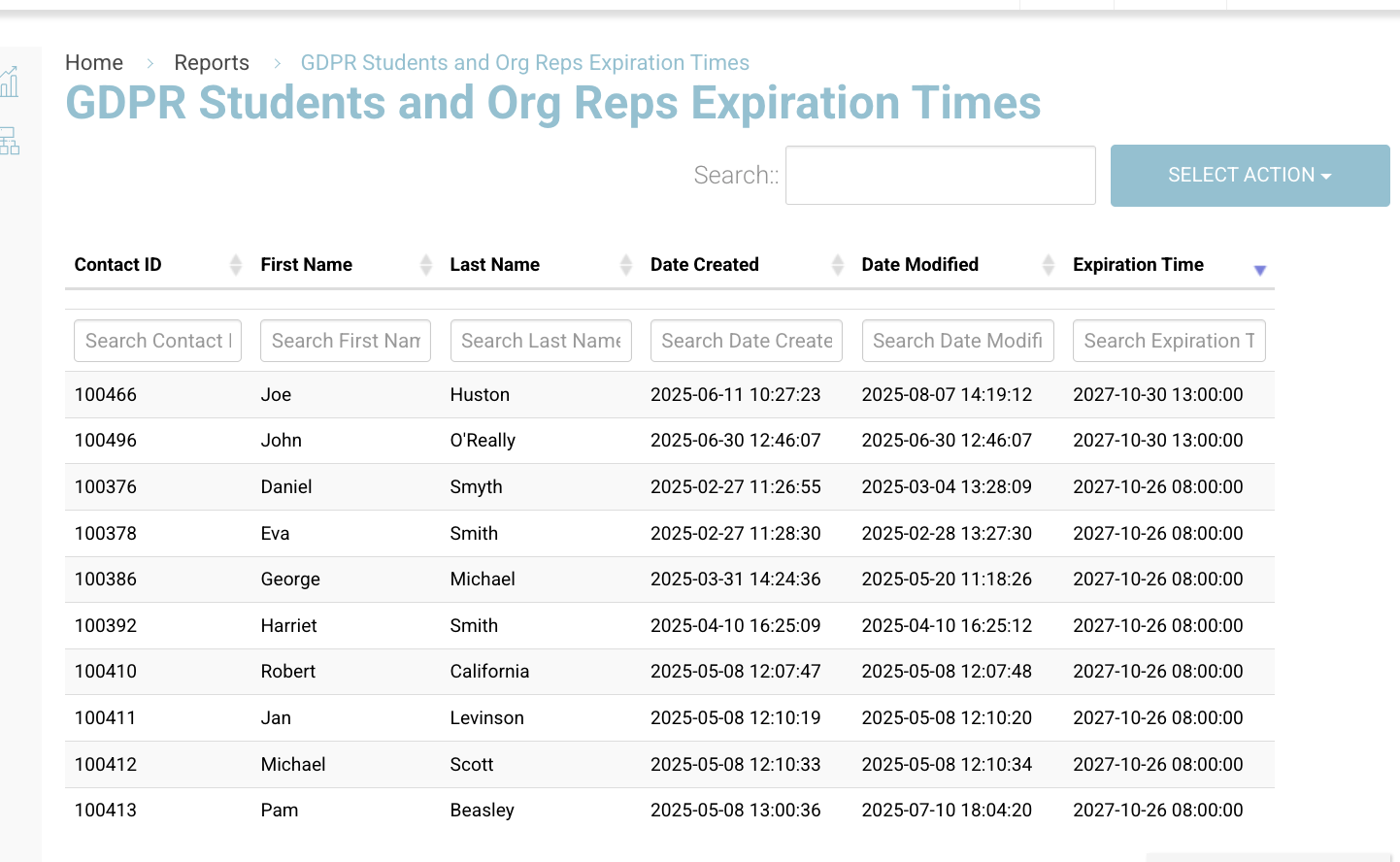The image size is (1400, 862).
Task: Sort the table by First Name
Action: [x=425, y=264]
